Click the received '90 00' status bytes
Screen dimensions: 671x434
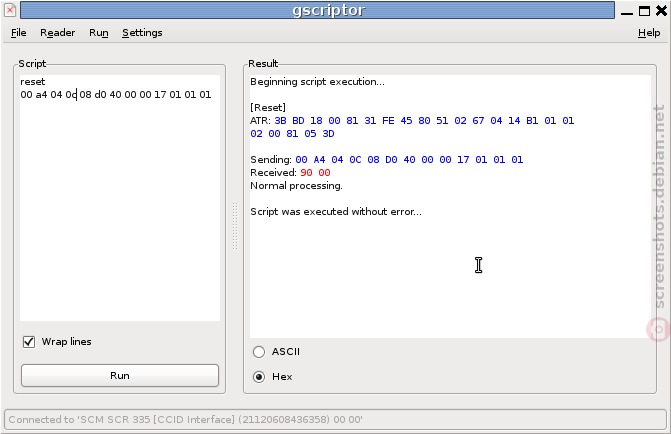pyautogui.click(x=315, y=172)
